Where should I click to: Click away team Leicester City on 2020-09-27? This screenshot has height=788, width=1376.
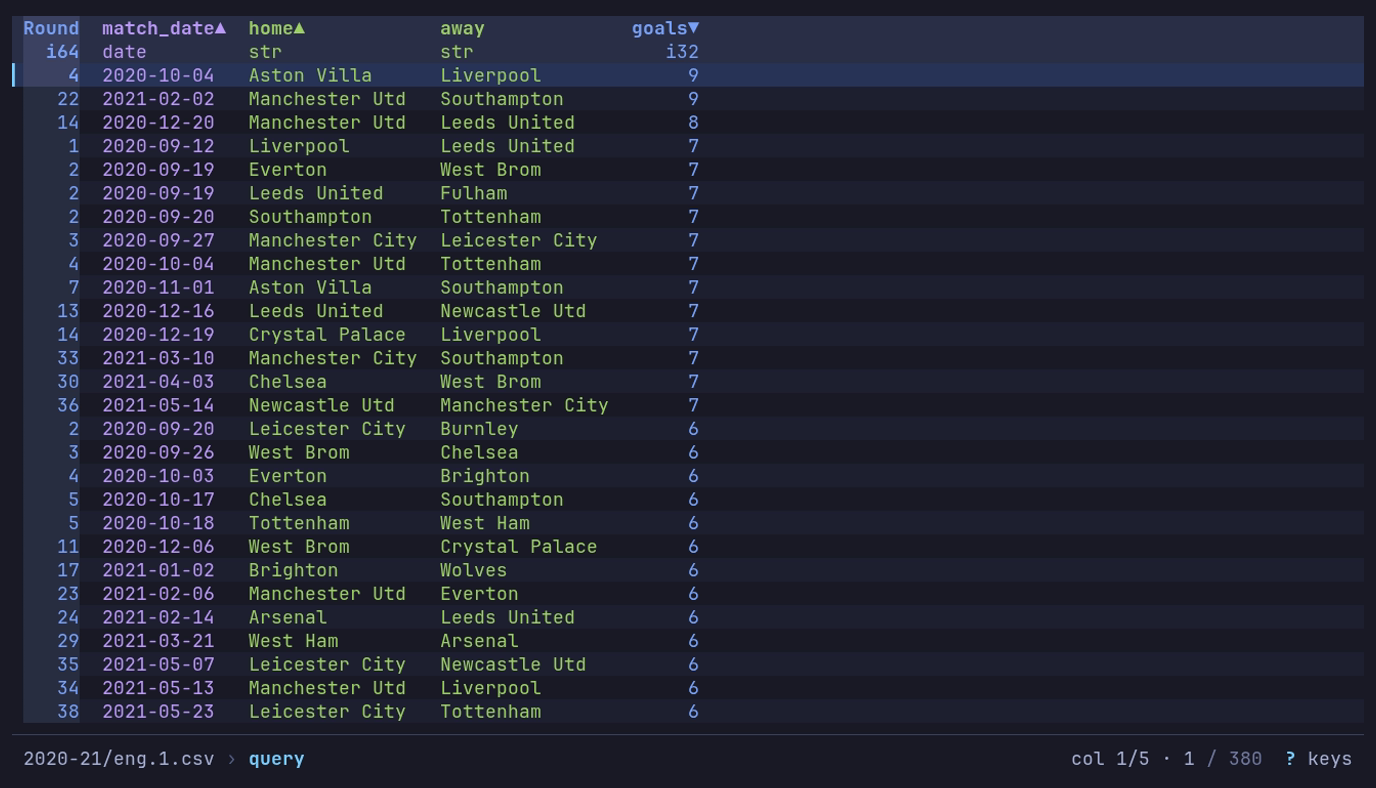(519, 240)
